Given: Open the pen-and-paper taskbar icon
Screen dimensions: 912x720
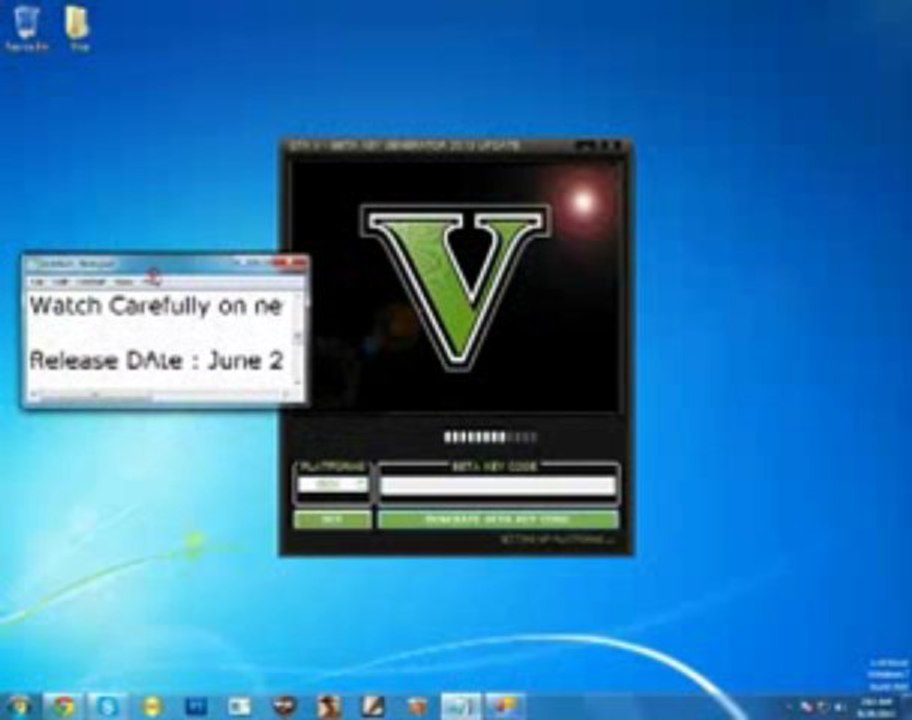Looking at the screenshot, I should 372,707.
